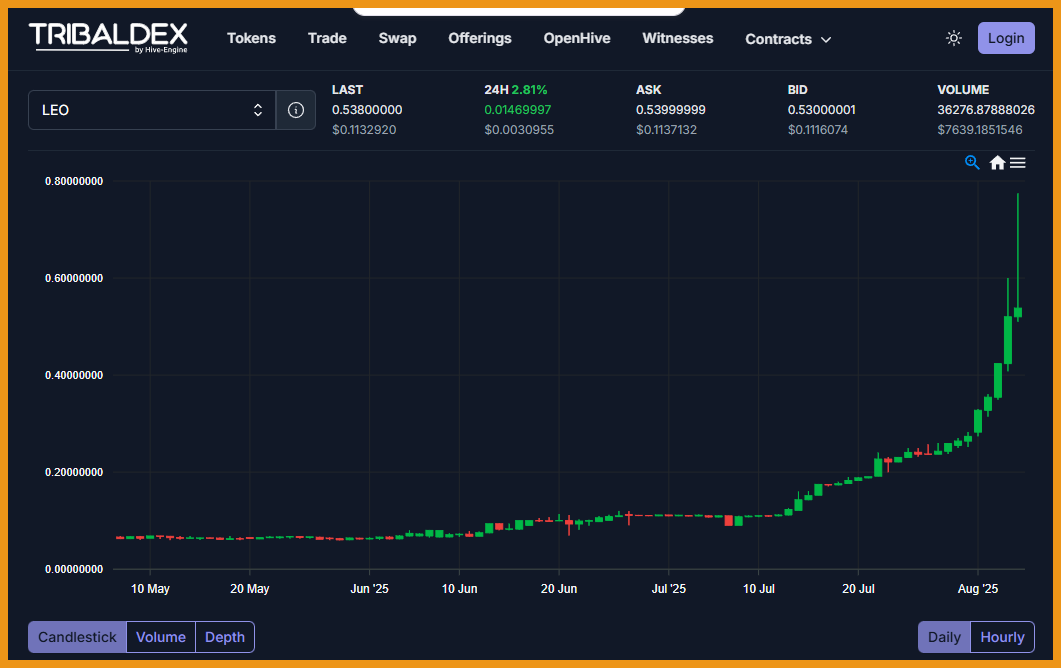Screen dimensions: 1061x668
Task: Click the BID value 0.53000001
Action: [x=821, y=110]
